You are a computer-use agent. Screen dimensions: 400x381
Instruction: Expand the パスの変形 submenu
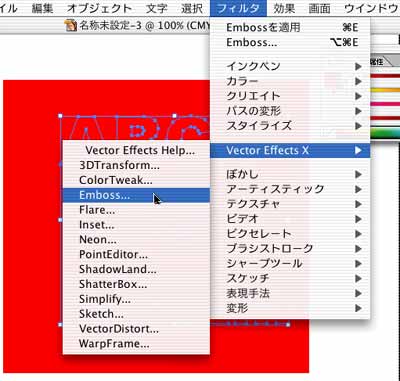(290, 111)
